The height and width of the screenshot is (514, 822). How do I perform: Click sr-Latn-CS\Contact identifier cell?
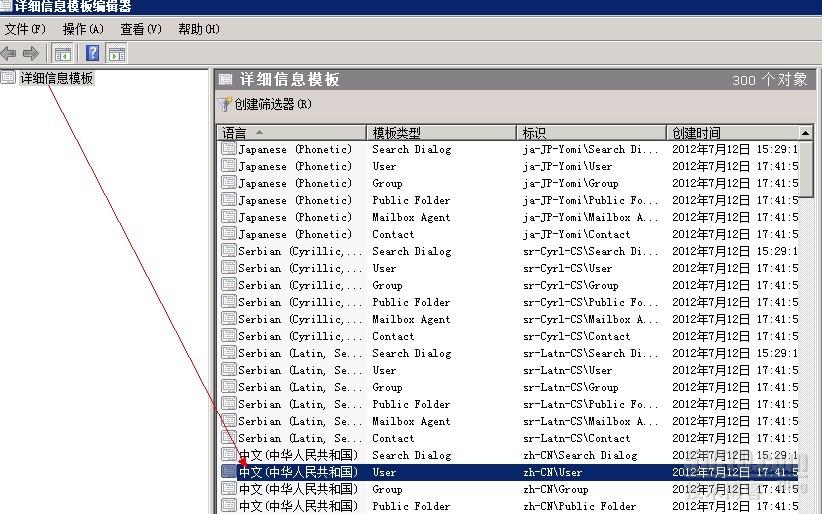click(x=577, y=438)
